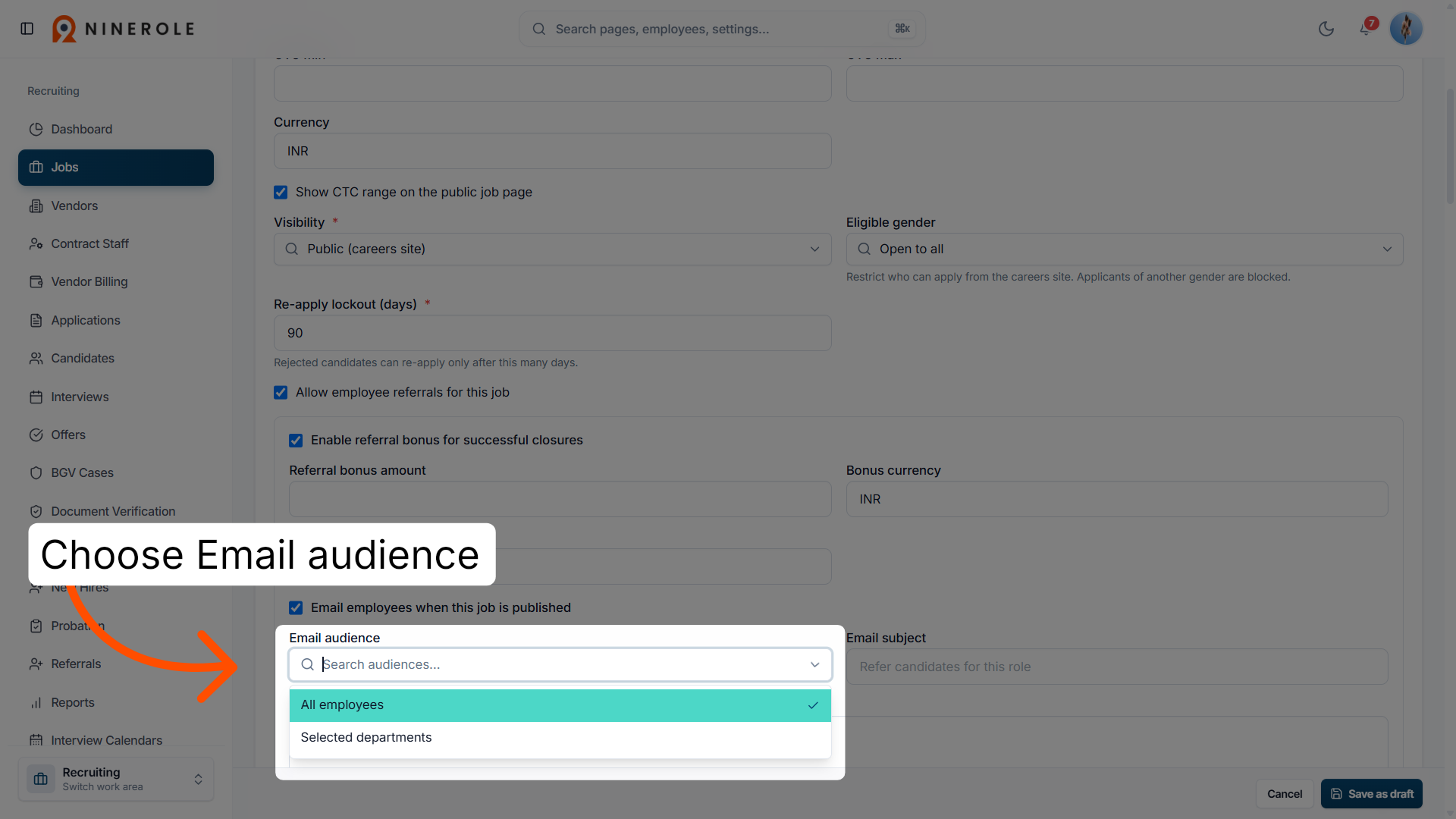Click the Offers checkmark icon
The height and width of the screenshot is (819, 1456).
pos(36,435)
